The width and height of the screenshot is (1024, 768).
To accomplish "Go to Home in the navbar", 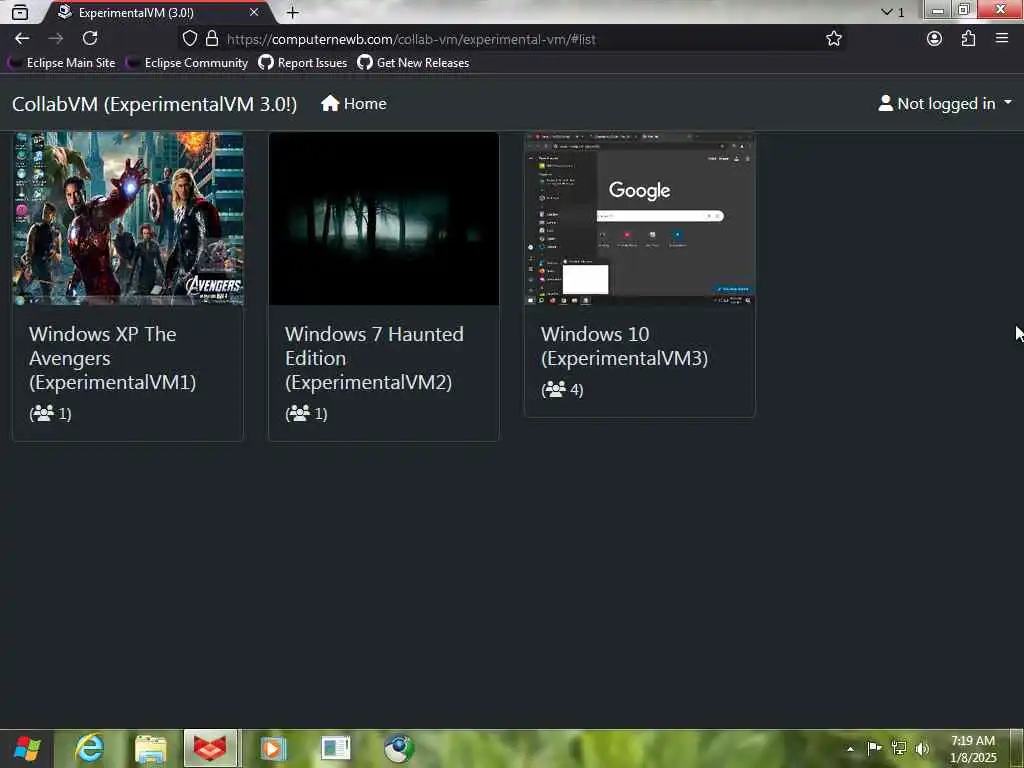I will tap(353, 104).
